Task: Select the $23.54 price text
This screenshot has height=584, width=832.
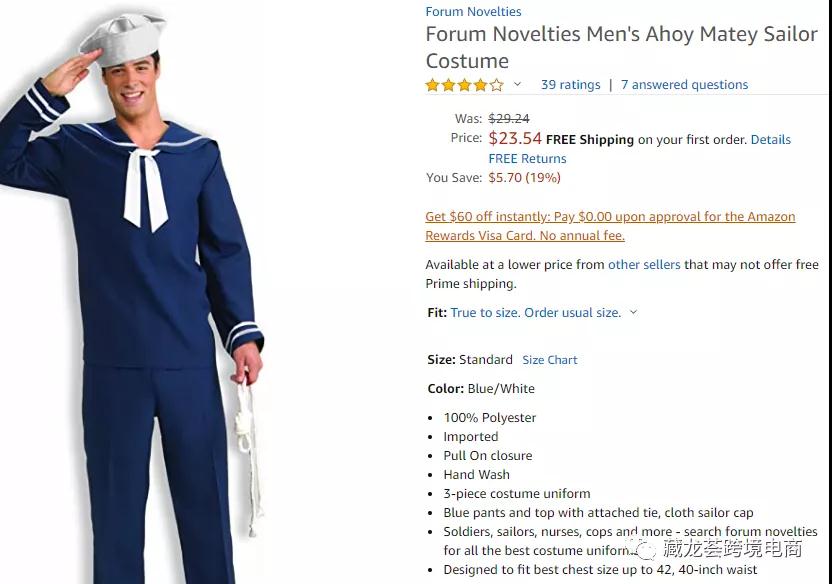Action: (x=515, y=139)
